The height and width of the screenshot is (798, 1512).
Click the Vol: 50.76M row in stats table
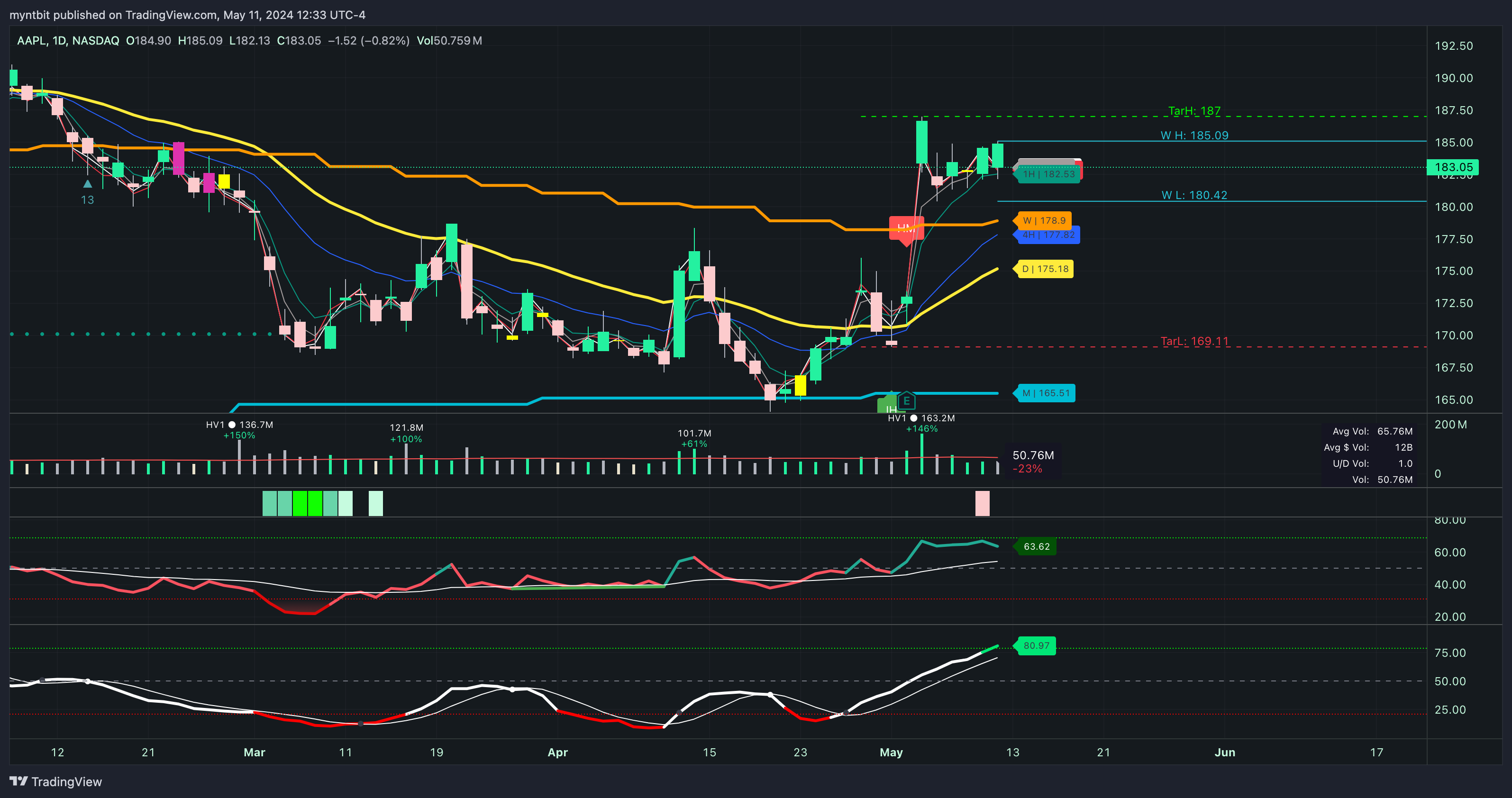point(1382,480)
